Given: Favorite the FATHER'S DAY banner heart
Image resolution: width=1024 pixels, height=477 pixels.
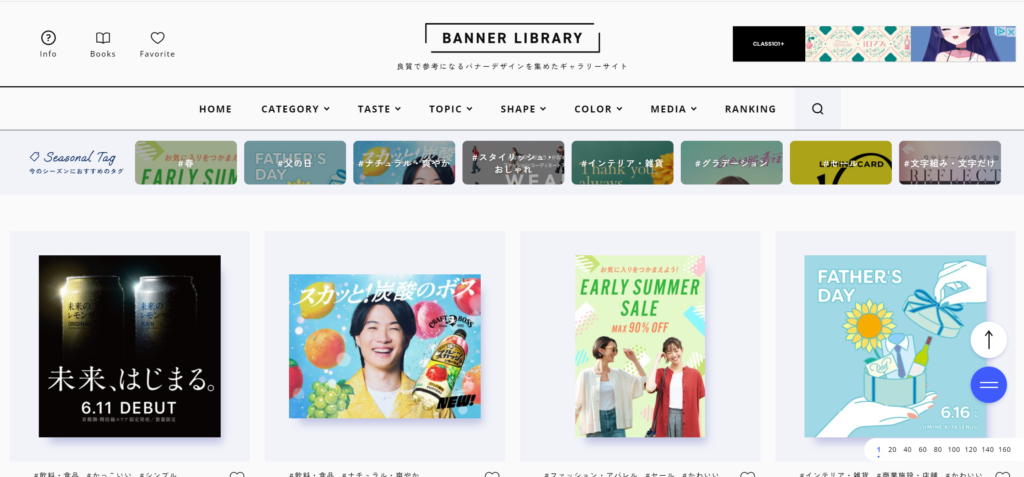Looking at the screenshot, I should (x=1002, y=474).
